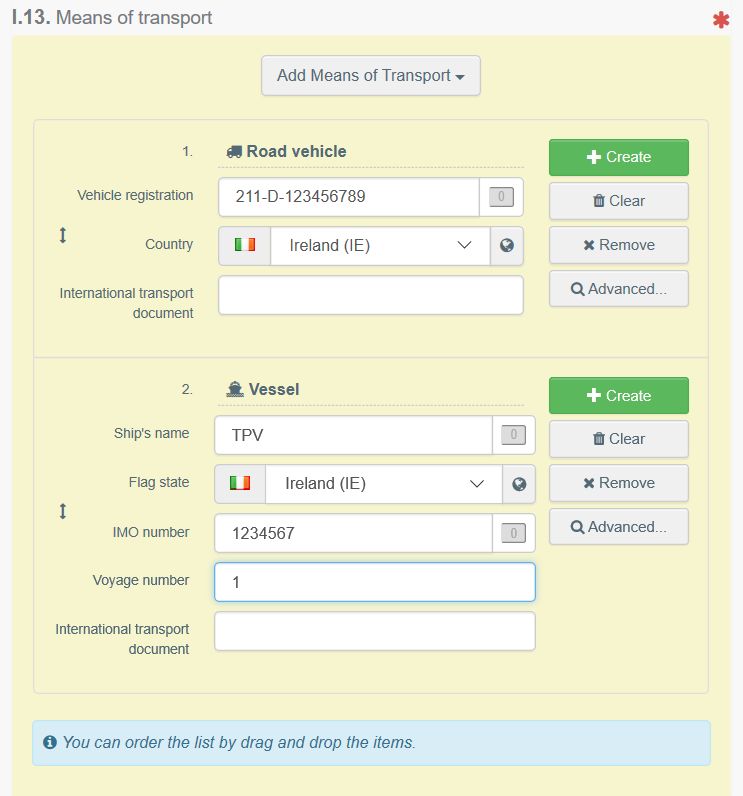Click globe icon beside Vessel Flag state
The width and height of the screenshot is (743, 796).
[x=519, y=484]
